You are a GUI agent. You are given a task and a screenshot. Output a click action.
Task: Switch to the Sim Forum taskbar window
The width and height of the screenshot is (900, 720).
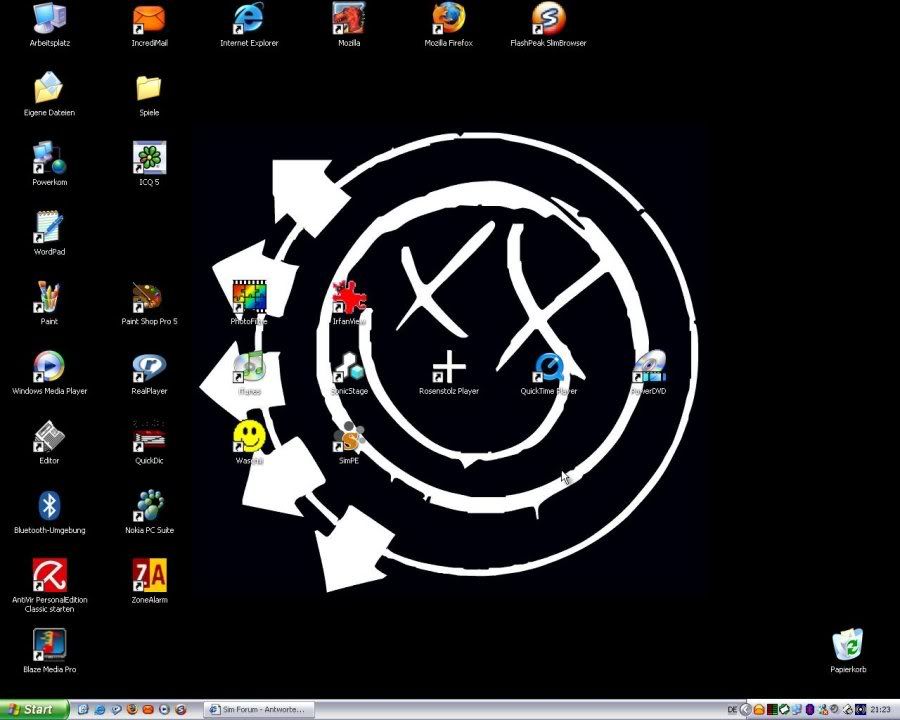coord(259,709)
